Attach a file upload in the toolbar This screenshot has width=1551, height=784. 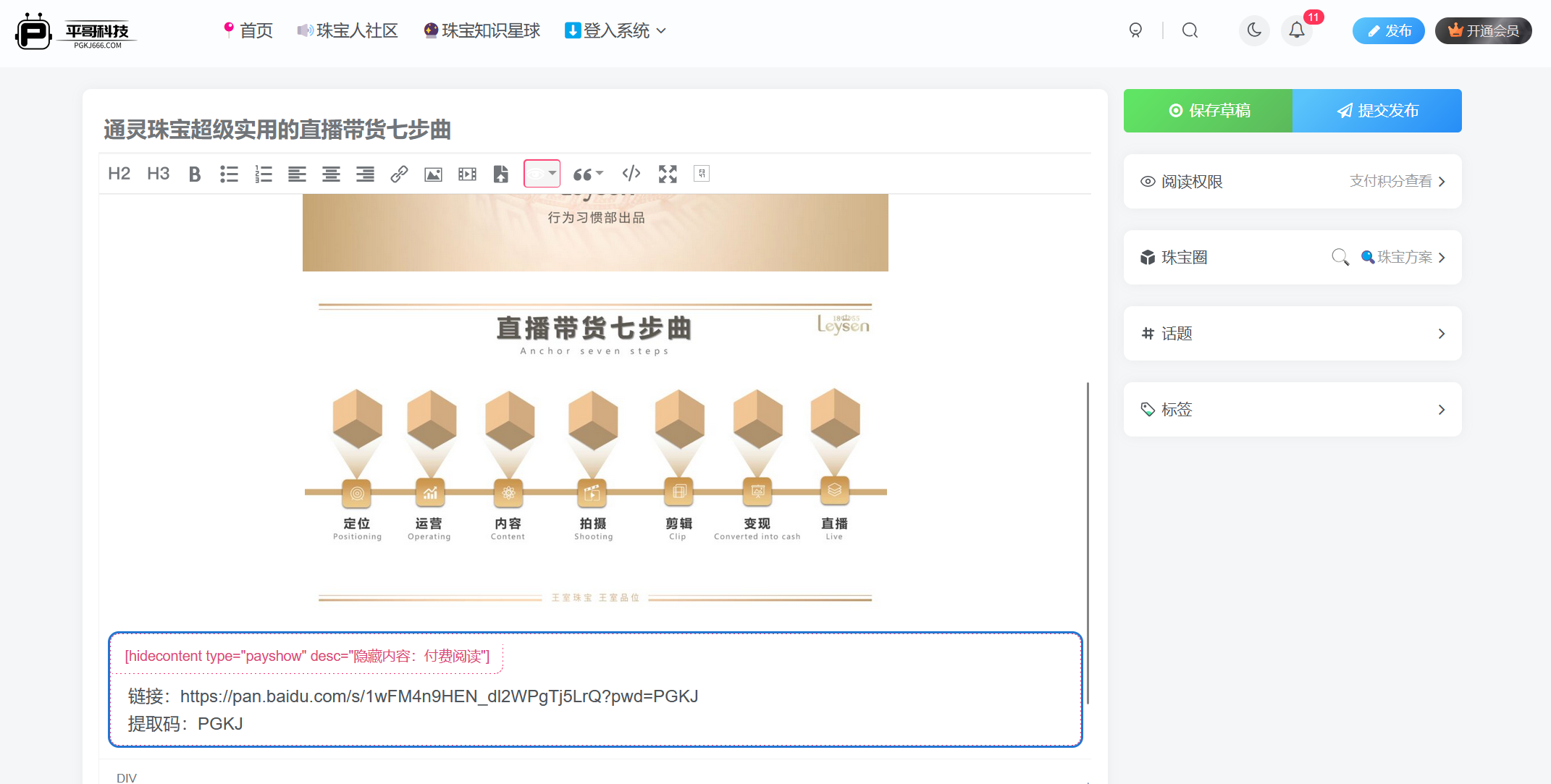point(500,174)
